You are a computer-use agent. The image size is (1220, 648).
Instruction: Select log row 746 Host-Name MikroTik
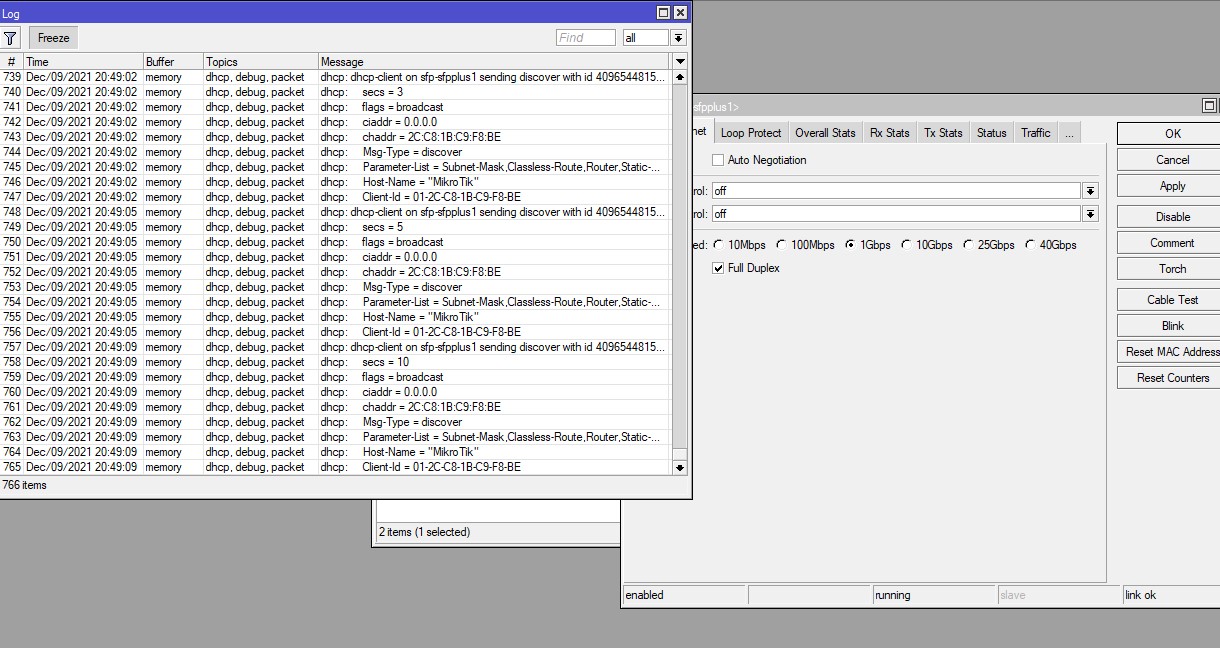pyautogui.click(x=336, y=182)
